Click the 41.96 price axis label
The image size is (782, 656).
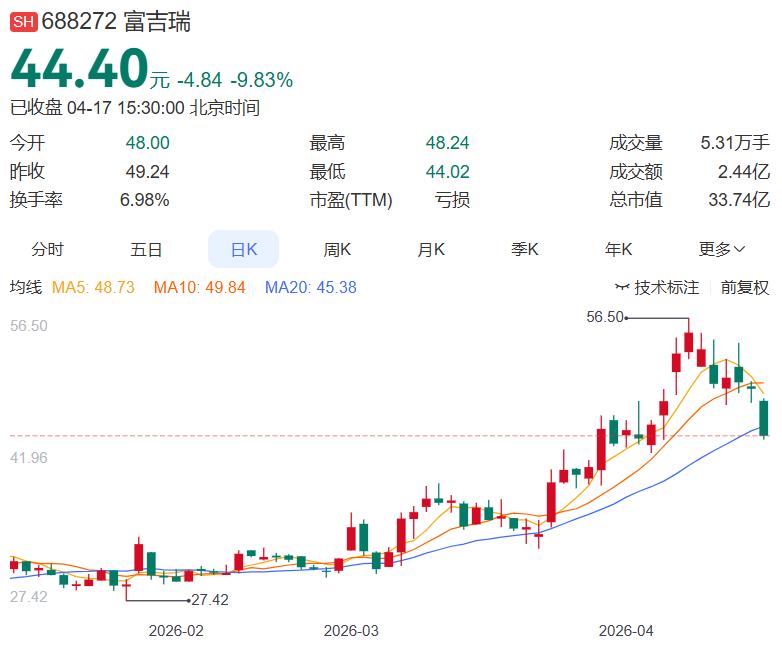point(28,457)
